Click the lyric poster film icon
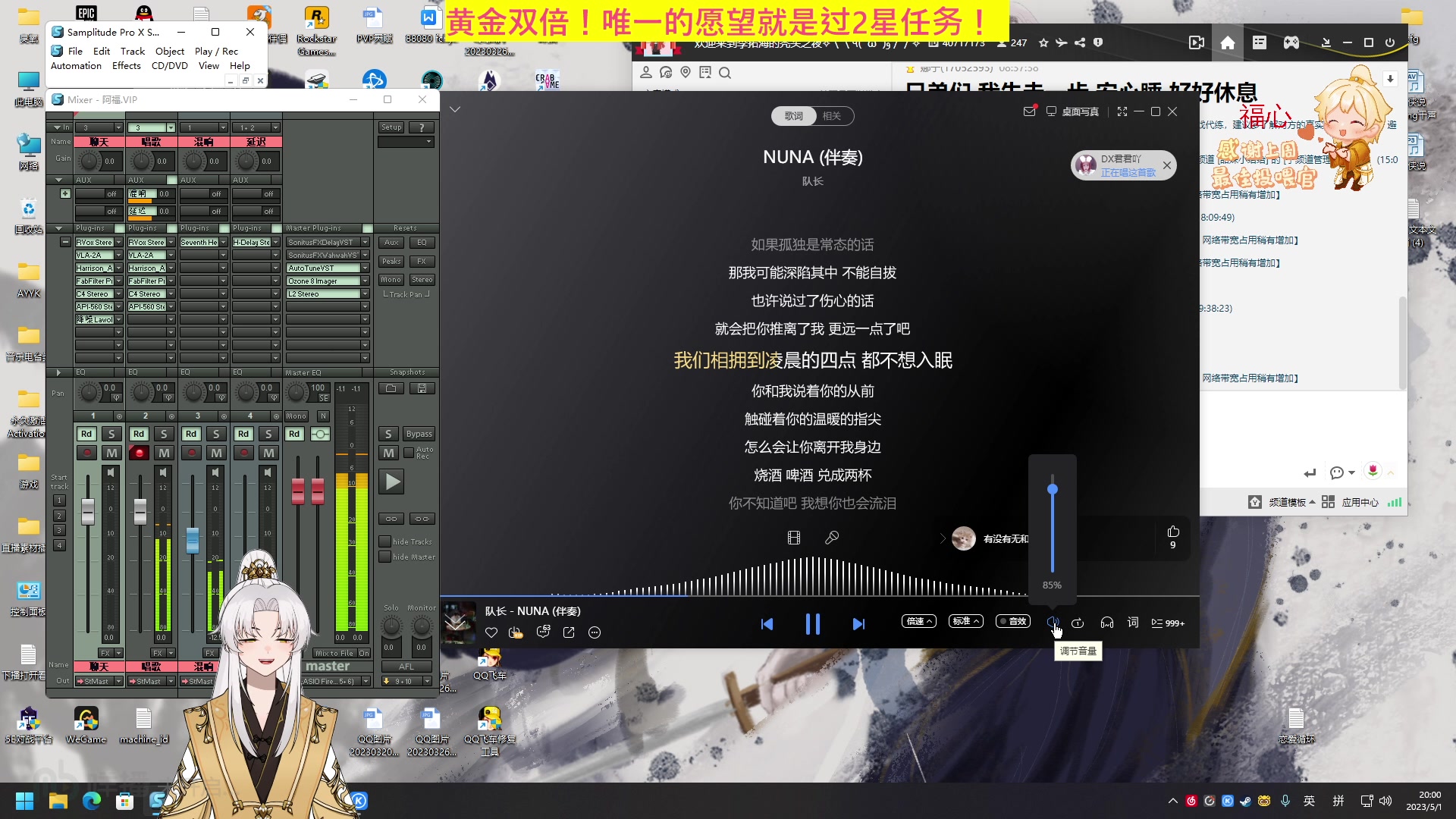 [x=794, y=538]
